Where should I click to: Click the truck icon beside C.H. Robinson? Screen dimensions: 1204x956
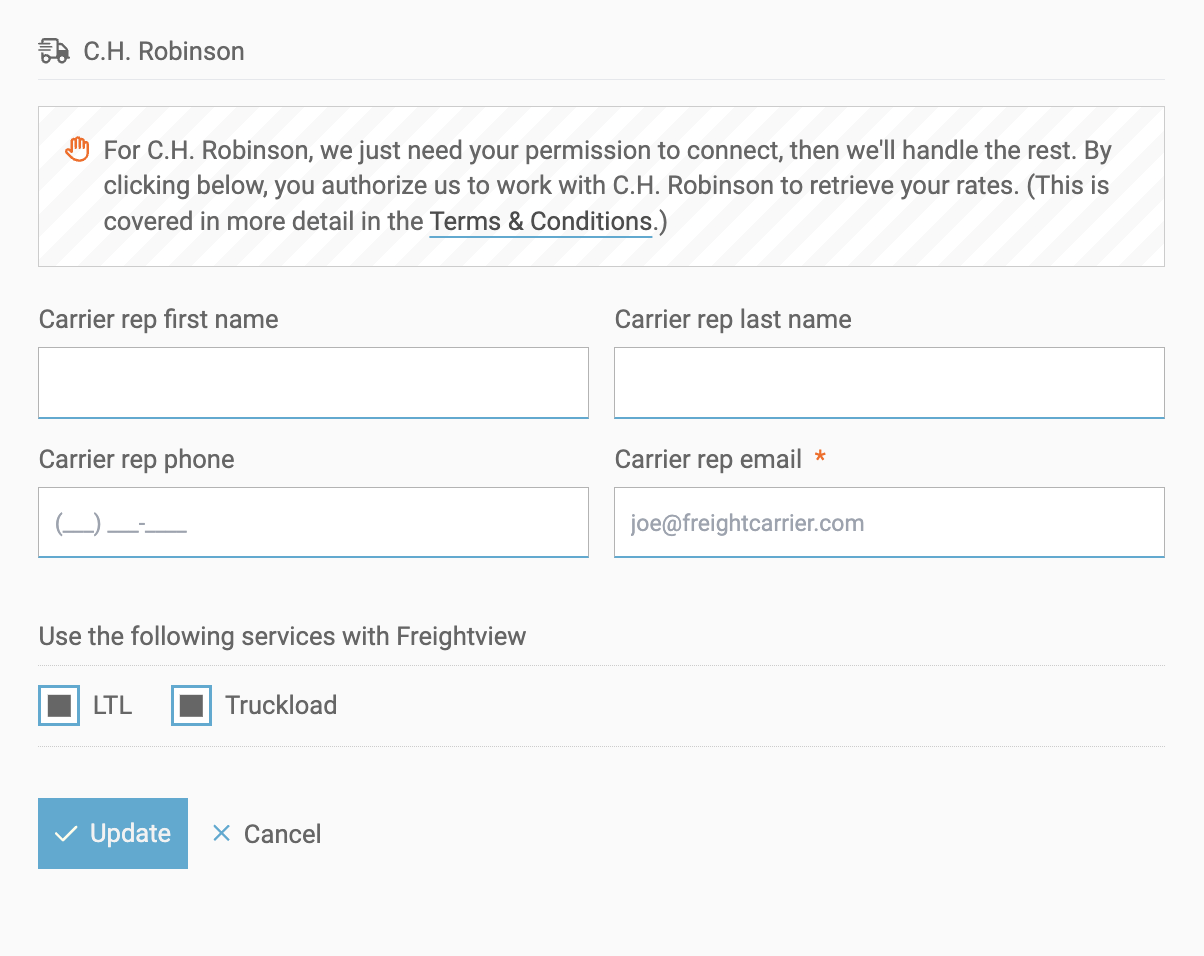click(x=54, y=51)
